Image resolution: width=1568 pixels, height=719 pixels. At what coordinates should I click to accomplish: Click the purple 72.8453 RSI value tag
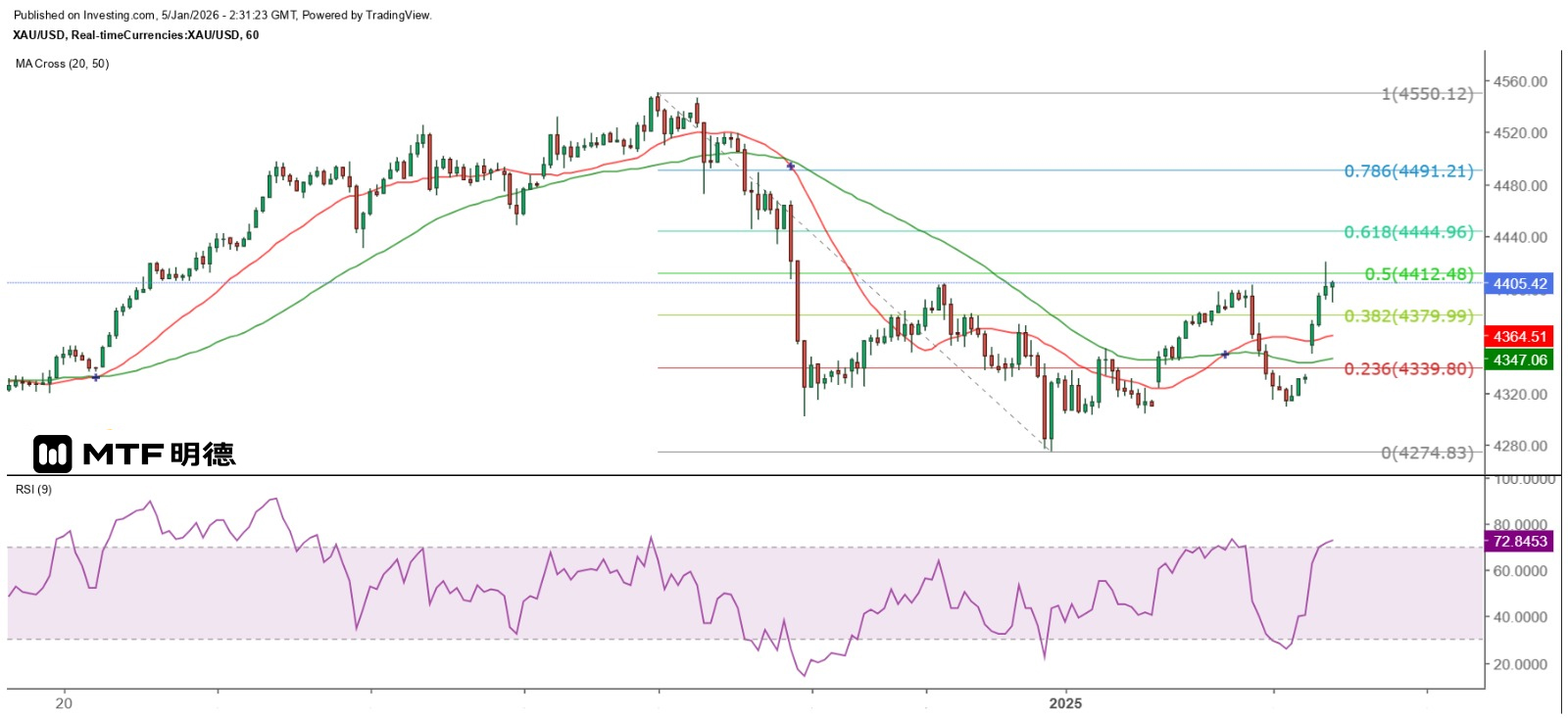(x=1519, y=542)
